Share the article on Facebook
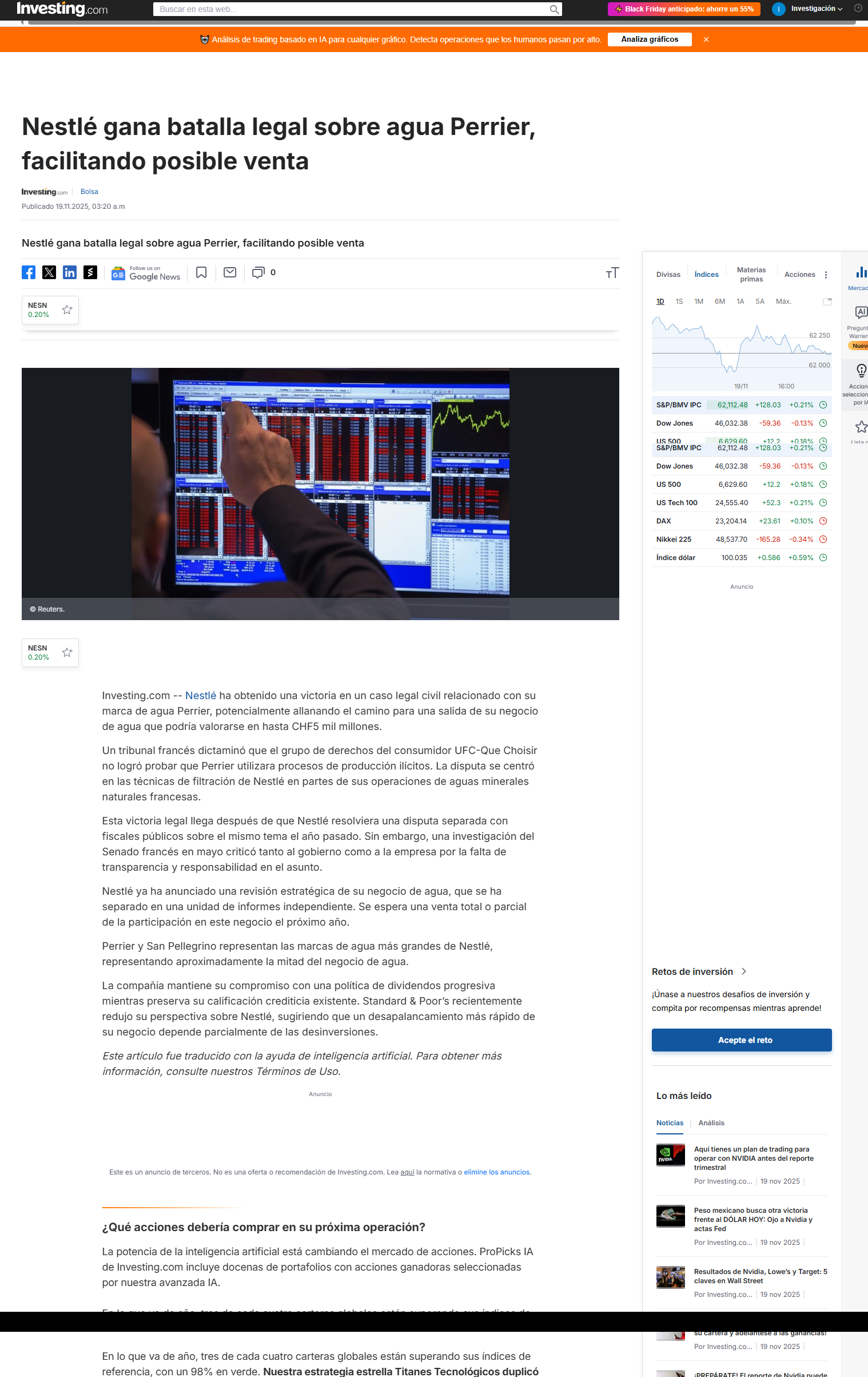Image resolution: width=868 pixels, height=1377 pixels. [29, 272]
